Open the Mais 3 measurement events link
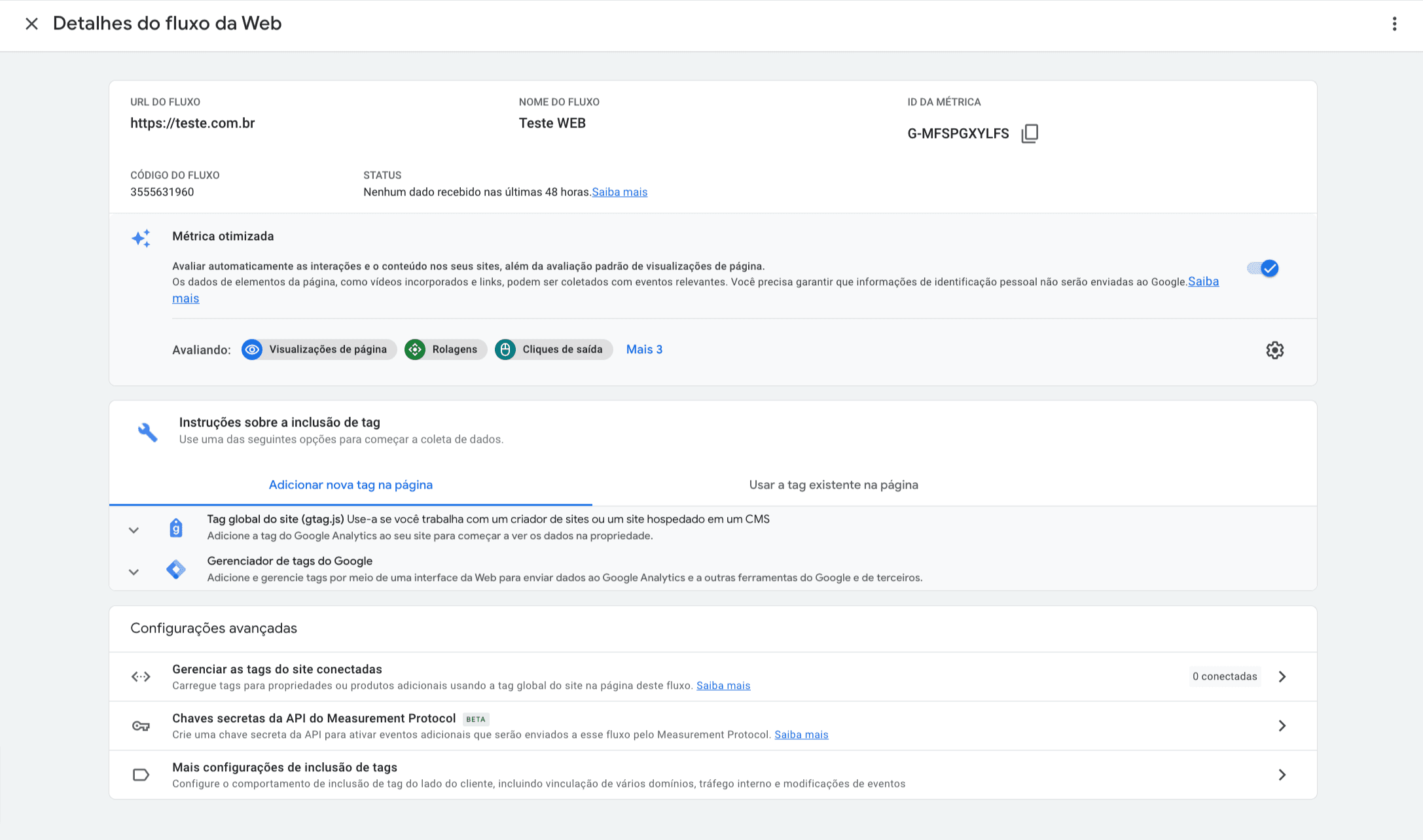This screenshot has width=1423, height=840. (x=643, y=349)
